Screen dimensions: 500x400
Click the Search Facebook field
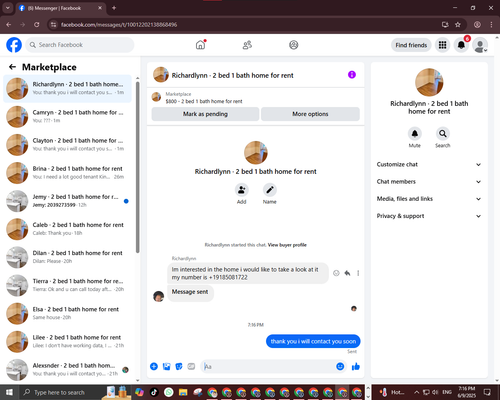point(80,45)
